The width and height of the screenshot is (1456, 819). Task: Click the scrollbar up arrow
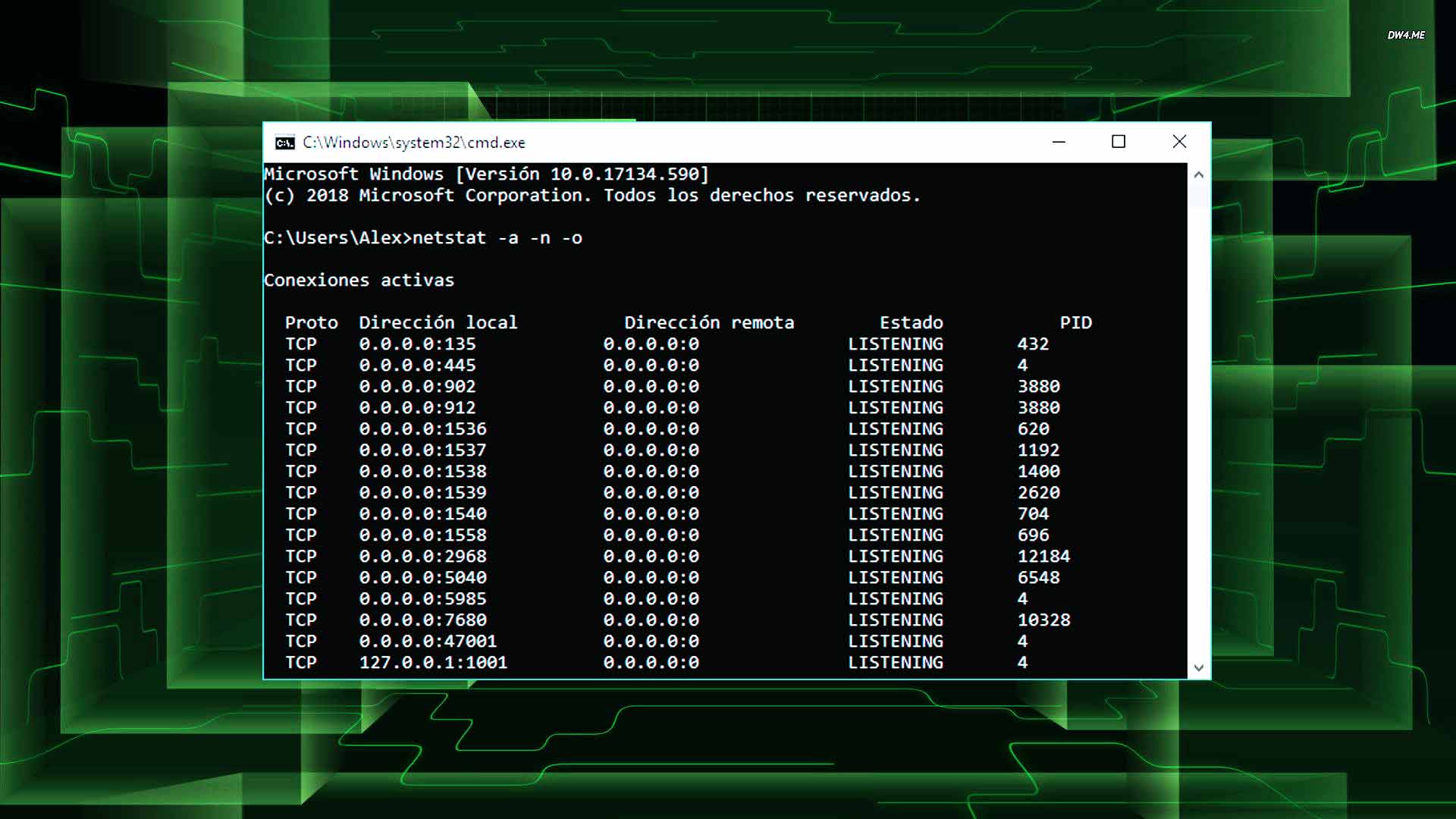click(x=1198, y=174)
